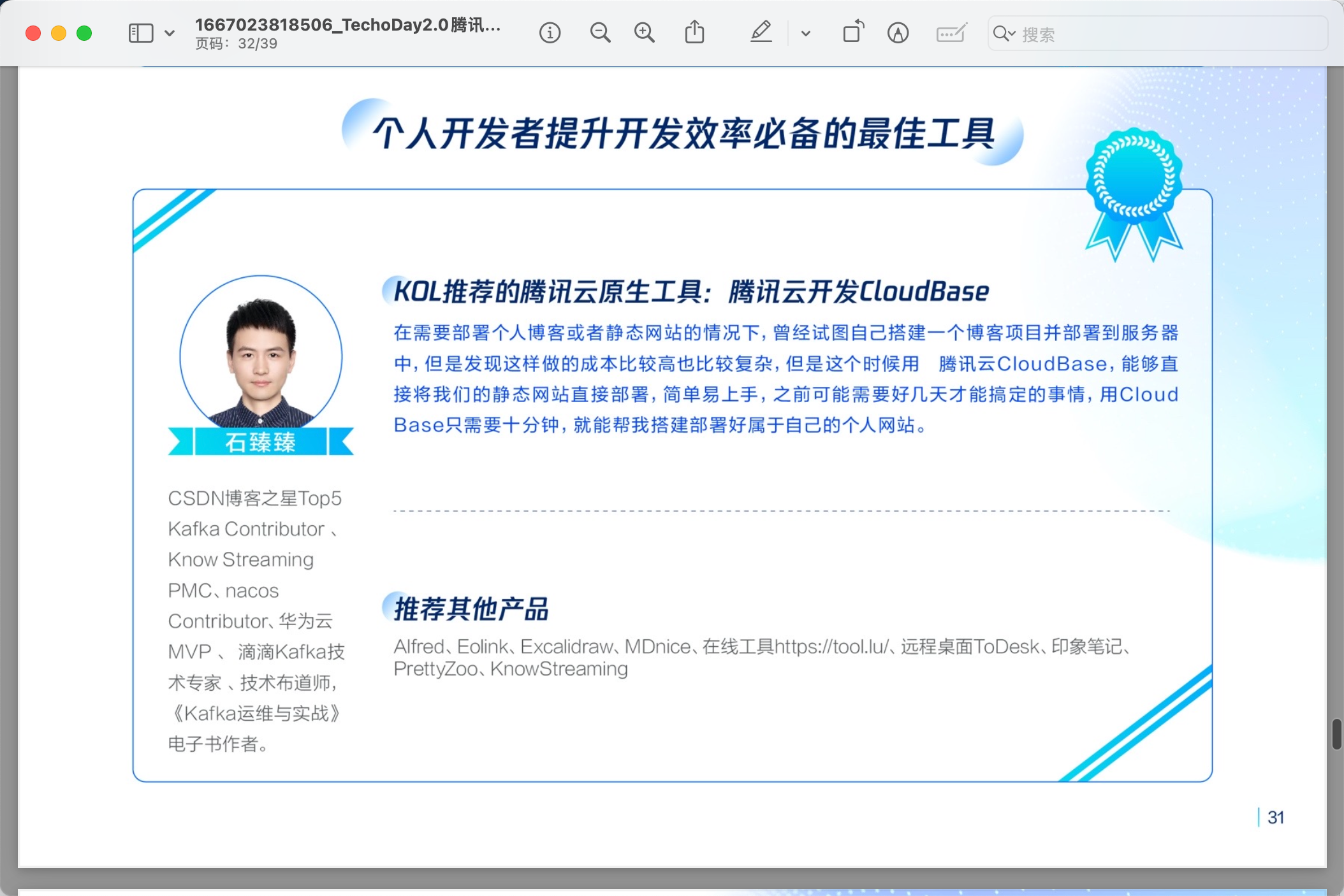Click text Excalidraw in product list

[x=567, y=647]
